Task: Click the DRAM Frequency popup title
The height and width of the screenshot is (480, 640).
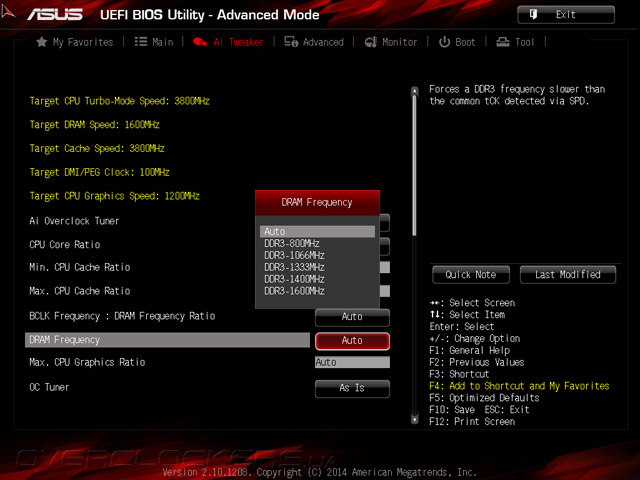Action: pos(317,202)
